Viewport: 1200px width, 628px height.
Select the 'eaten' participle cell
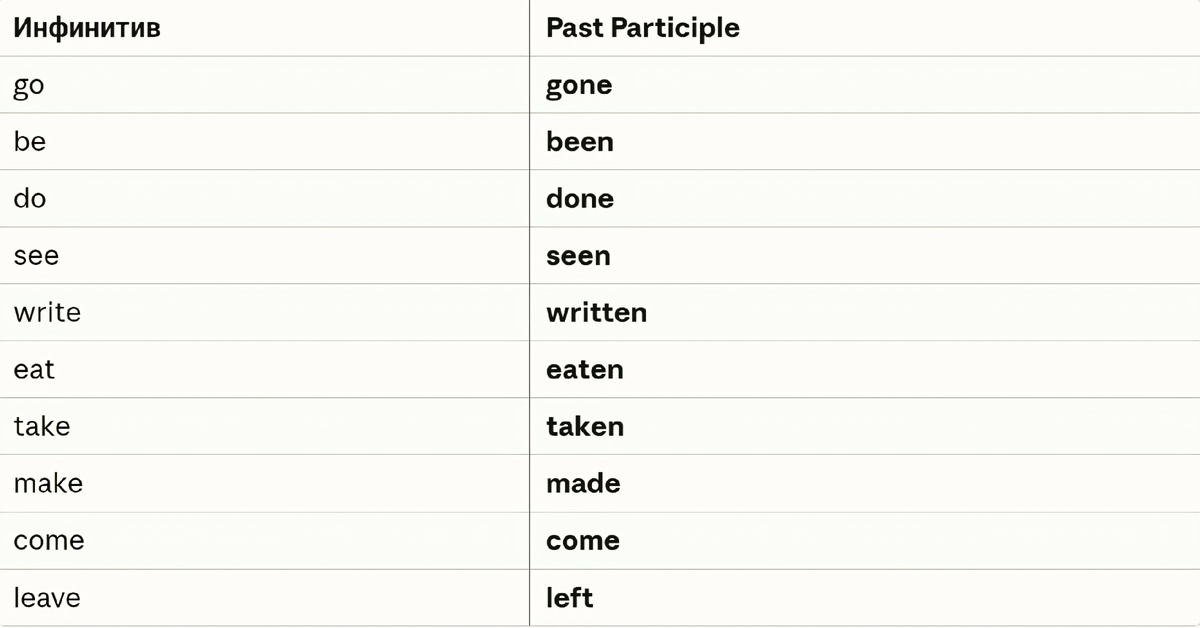point(585,370)
